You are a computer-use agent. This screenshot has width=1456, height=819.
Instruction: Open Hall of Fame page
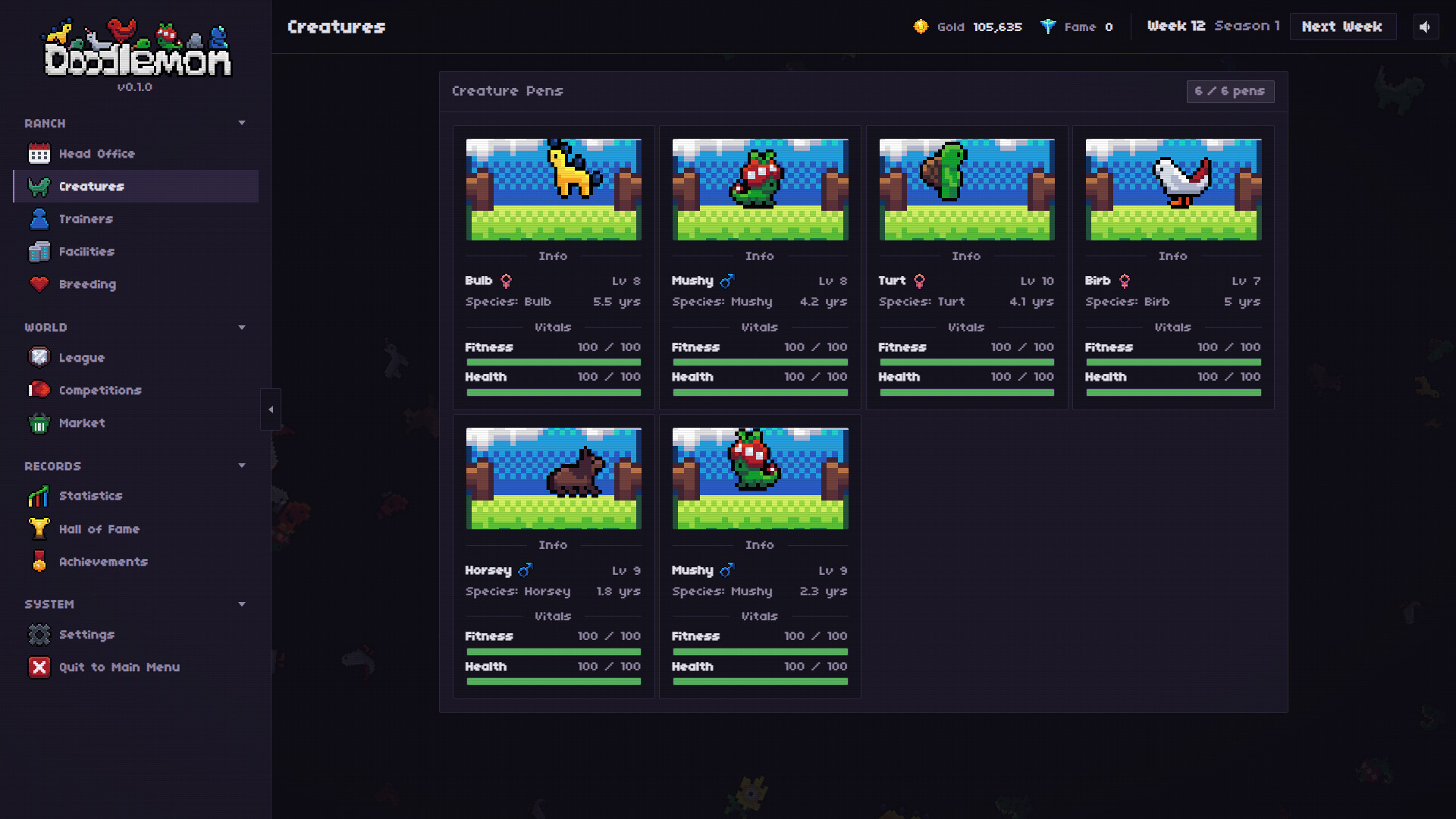(x=136, y=529)
